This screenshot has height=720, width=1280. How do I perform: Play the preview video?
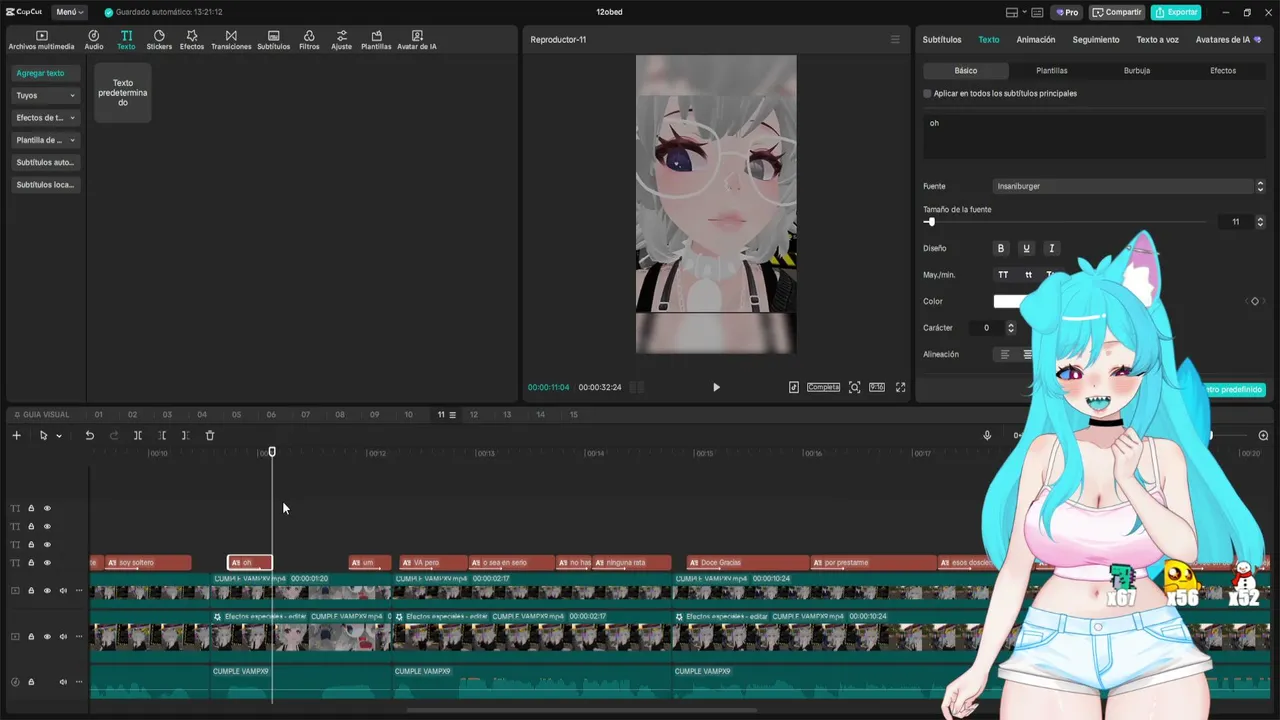tap(716, 387)
